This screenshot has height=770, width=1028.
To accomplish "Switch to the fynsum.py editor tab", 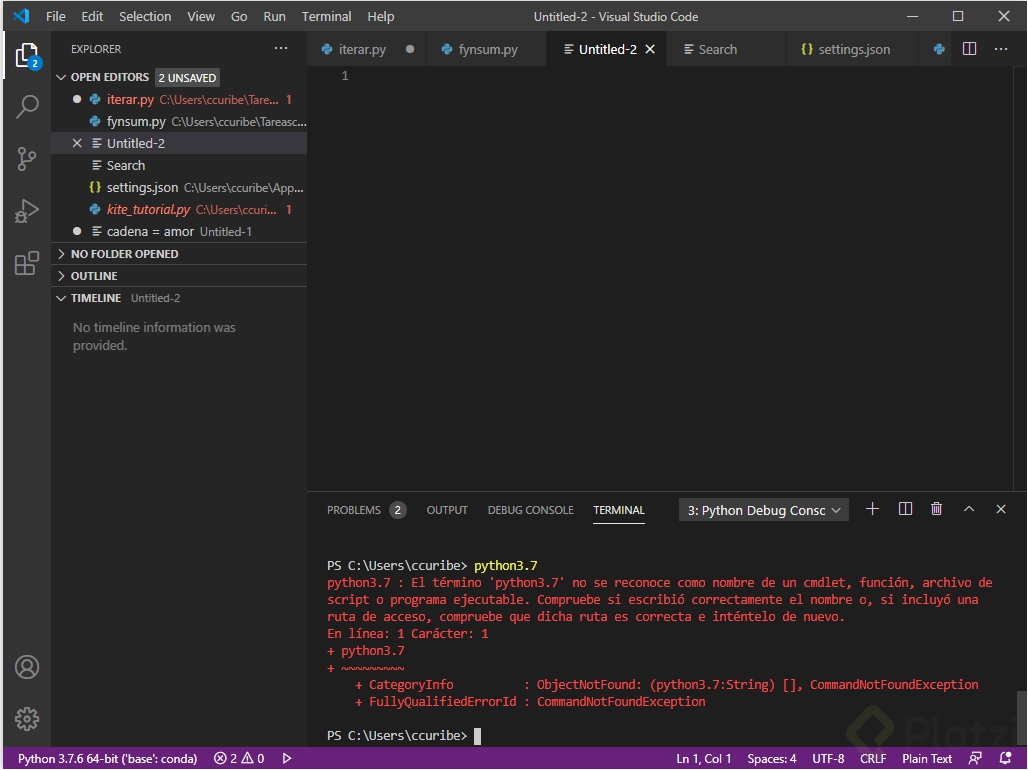I will pyautogui.click(x=488, y=49).
